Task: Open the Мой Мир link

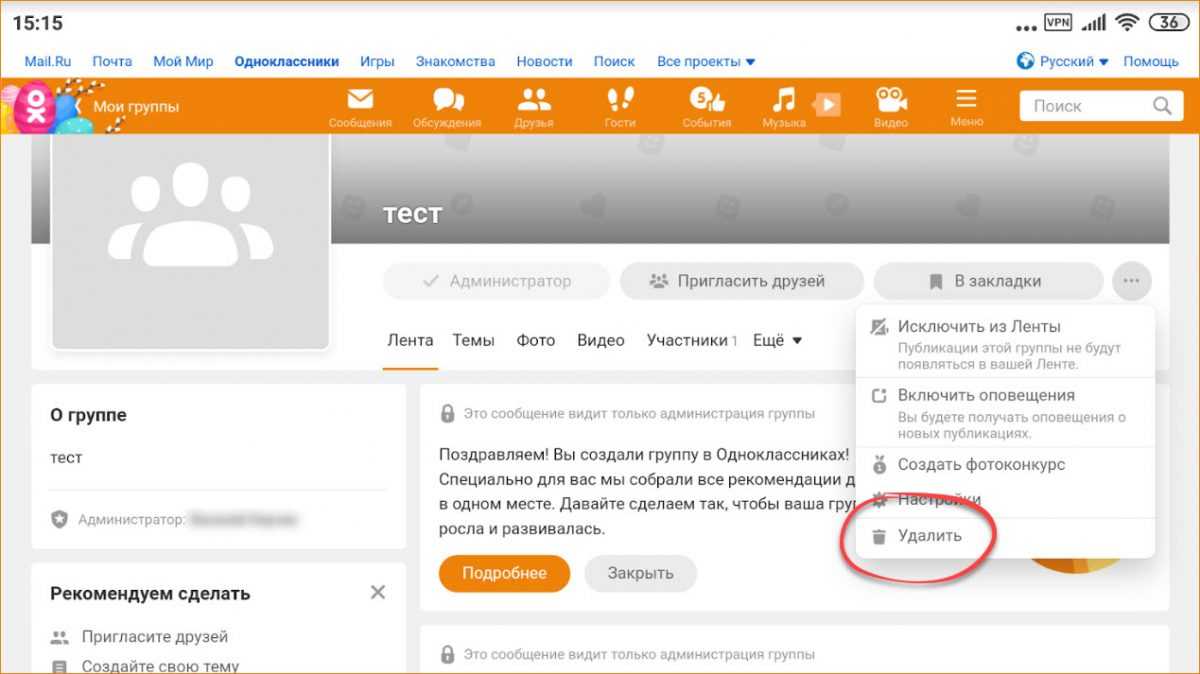Action: click(183, 61)
